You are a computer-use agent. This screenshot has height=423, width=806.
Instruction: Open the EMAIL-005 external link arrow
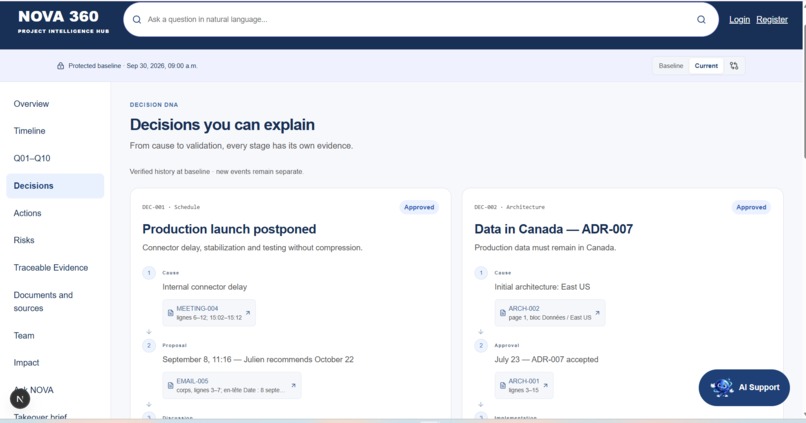[294, 385]
